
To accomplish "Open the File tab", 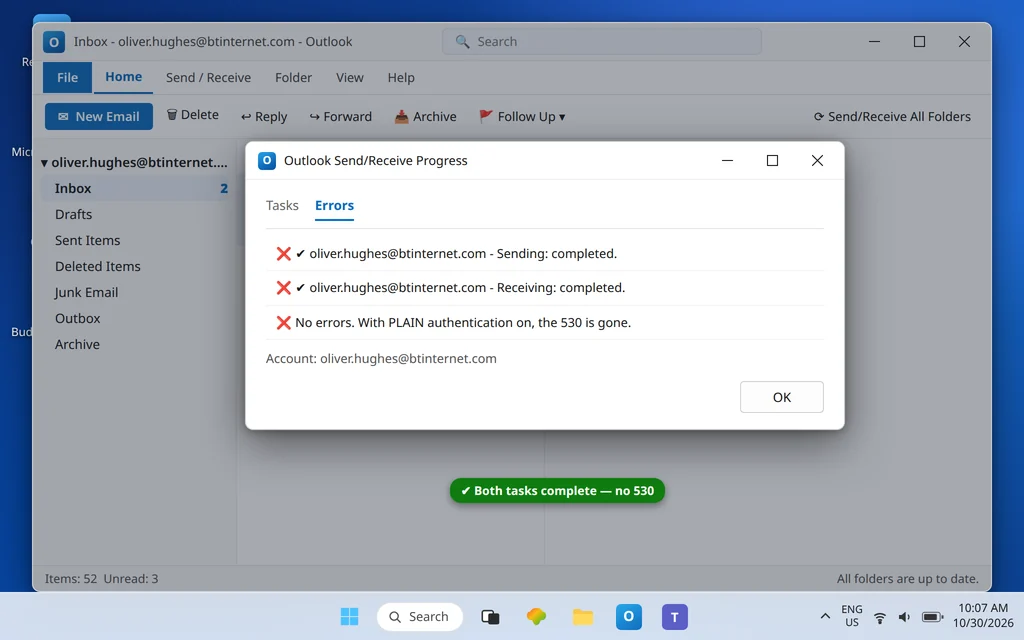I will coord(67,77).
